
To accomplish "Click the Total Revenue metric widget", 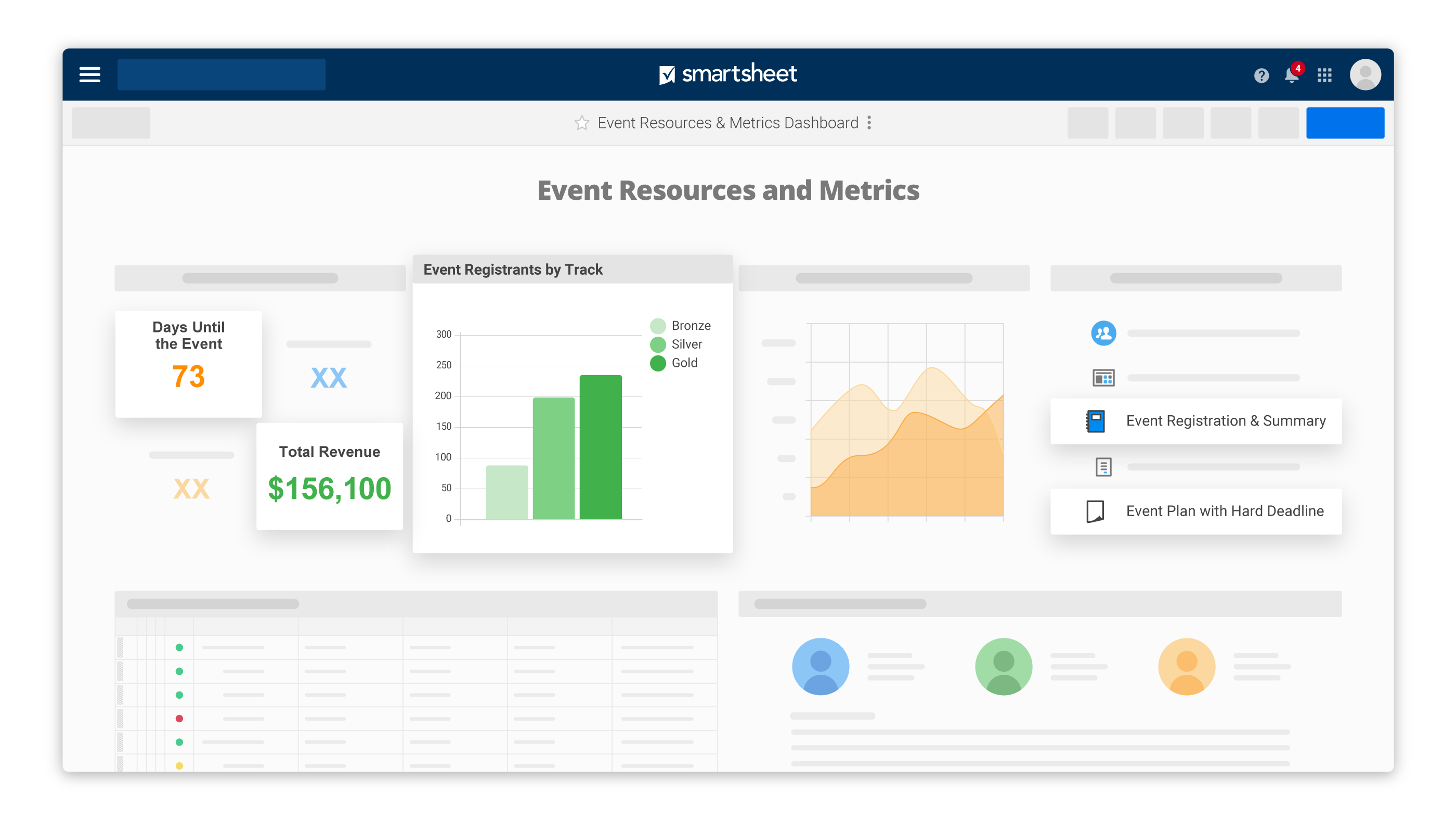I will [x=330, y=476].
